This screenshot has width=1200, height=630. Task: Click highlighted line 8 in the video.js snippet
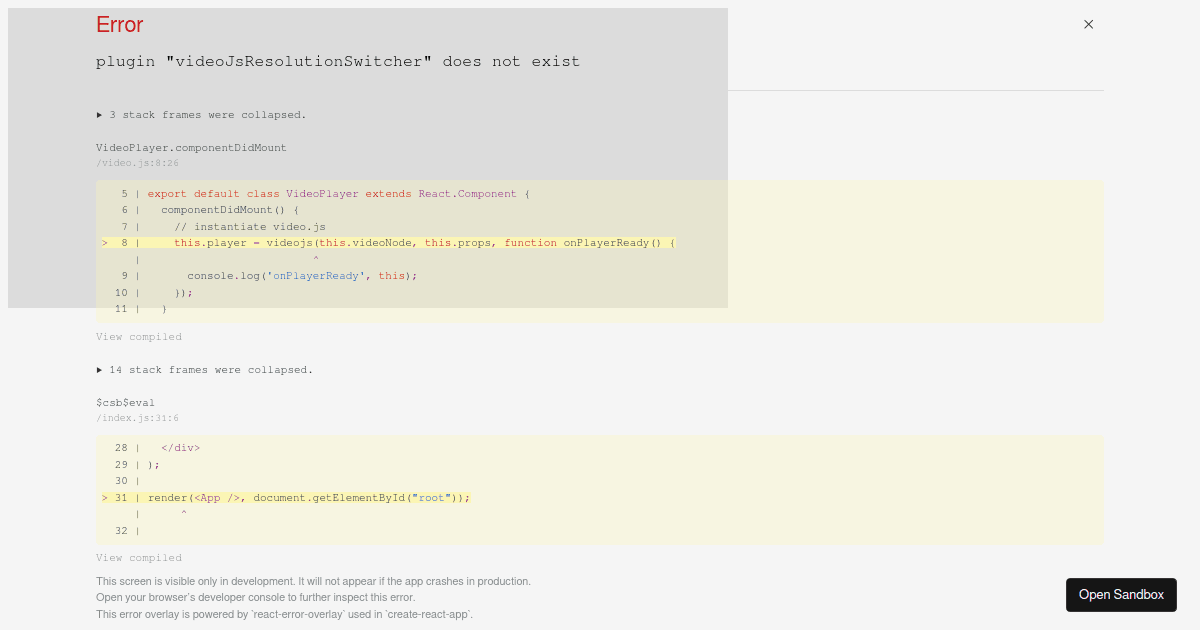400,242
